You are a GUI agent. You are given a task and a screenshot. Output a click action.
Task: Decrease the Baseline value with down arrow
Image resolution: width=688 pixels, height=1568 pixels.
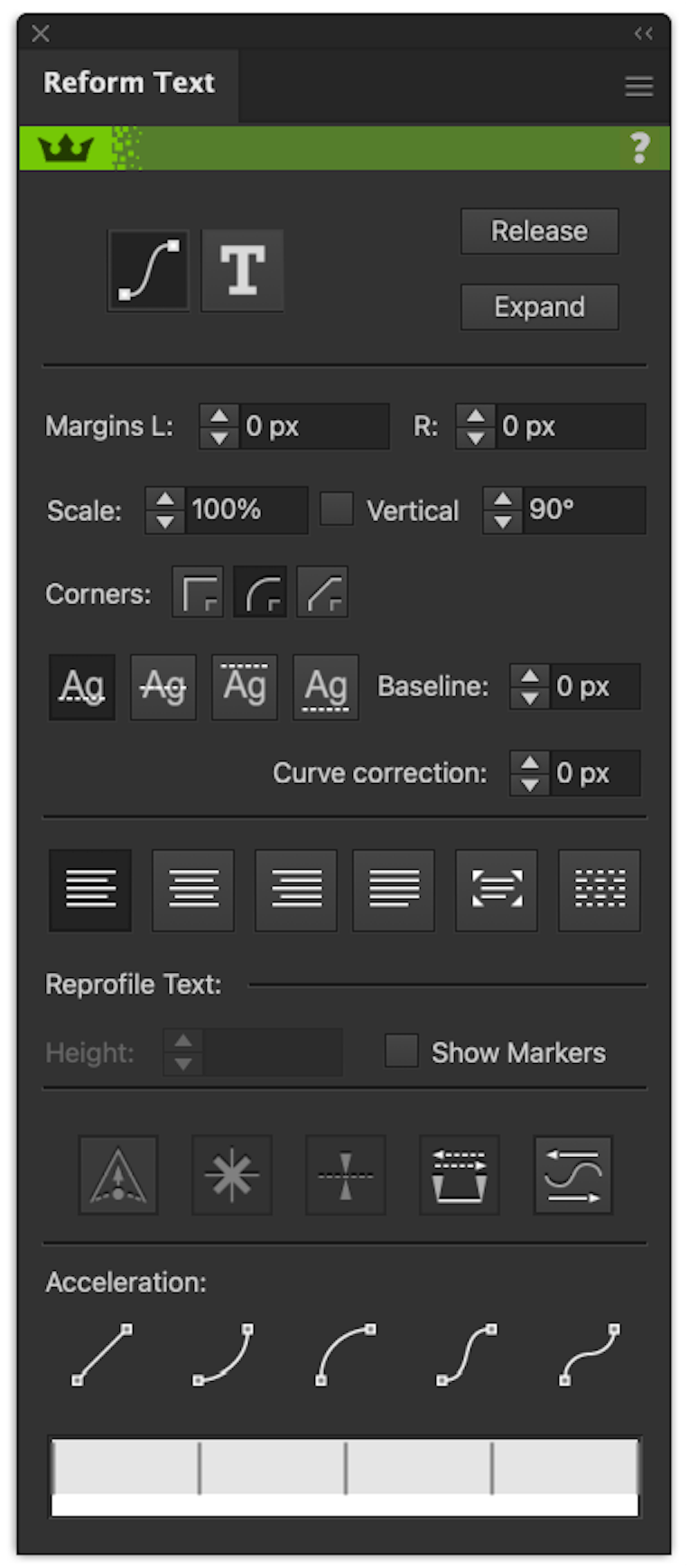(530, 698)
